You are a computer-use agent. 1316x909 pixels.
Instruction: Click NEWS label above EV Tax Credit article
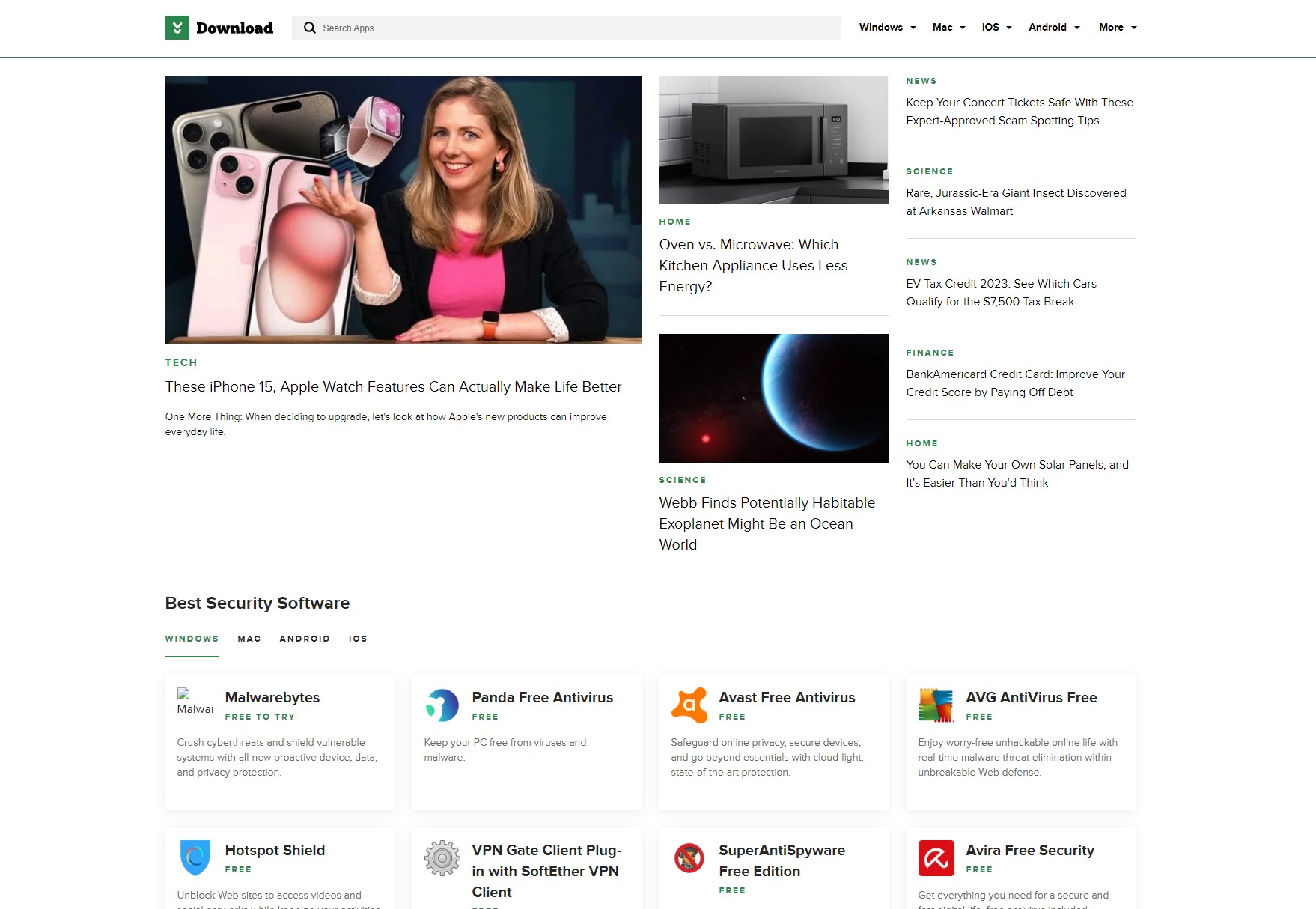click(x=921, y=262)
